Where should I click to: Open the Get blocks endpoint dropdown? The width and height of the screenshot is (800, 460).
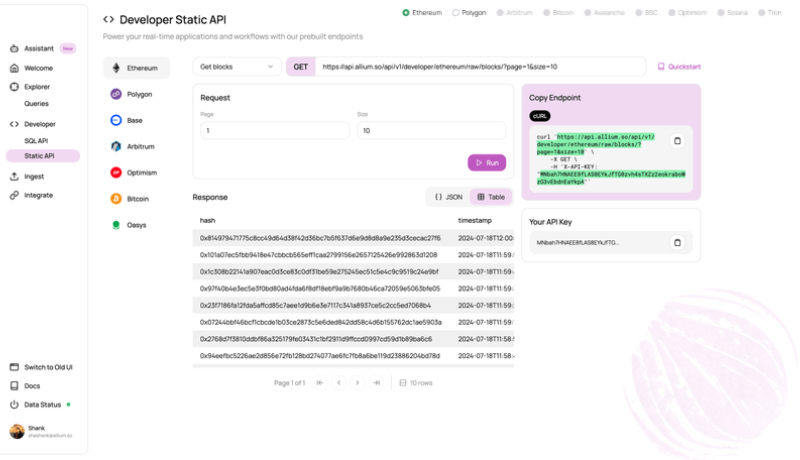click(237, 67)
